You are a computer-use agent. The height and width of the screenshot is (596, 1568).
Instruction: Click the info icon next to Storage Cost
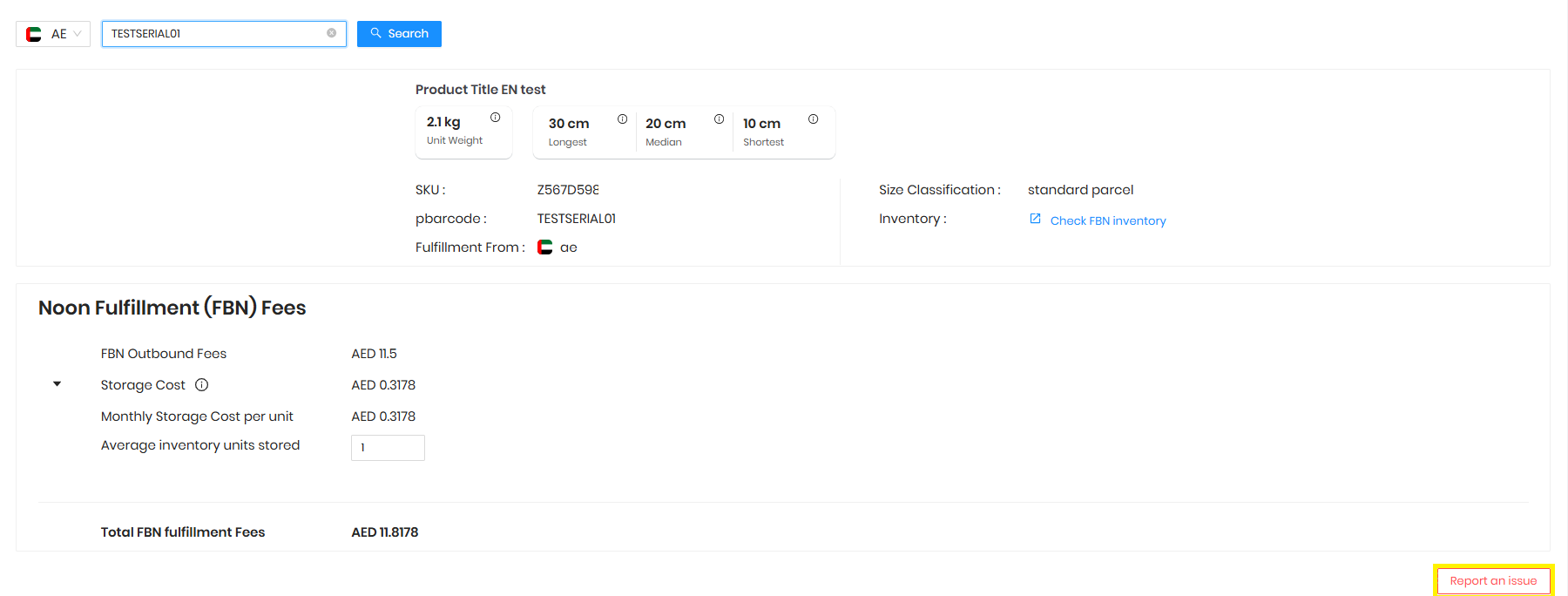coord(201,385)
